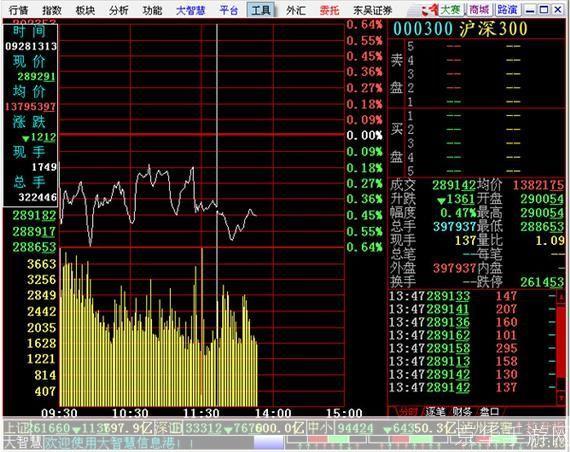This screenshot has width=570, height=452.
Task: Click the 15:00 time axis label
Action: (344, 413)
